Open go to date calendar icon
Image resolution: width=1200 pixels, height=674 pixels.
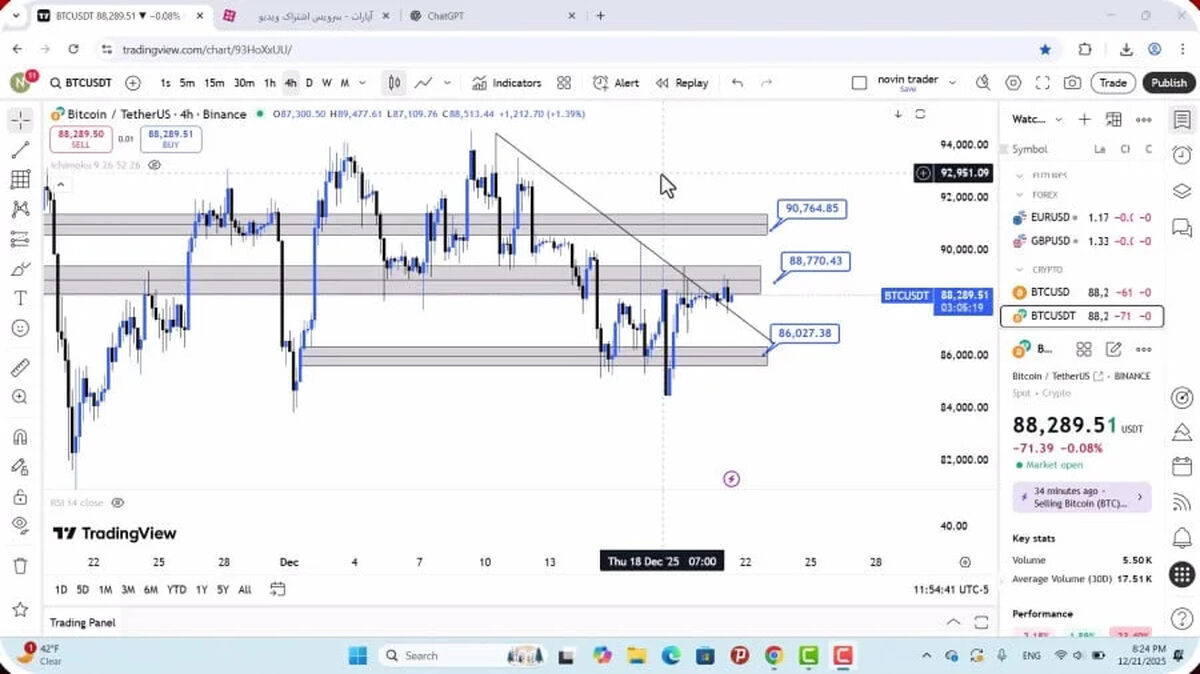pos(278,589)
